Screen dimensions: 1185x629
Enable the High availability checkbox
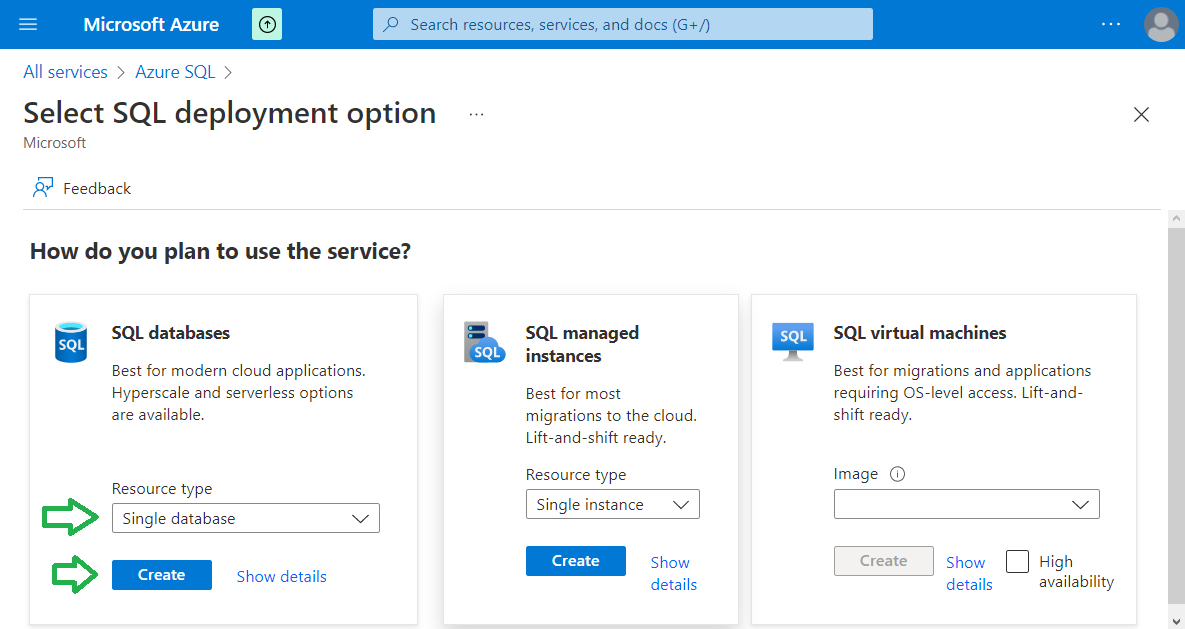pyautogui.click(x=1017, y=562)
